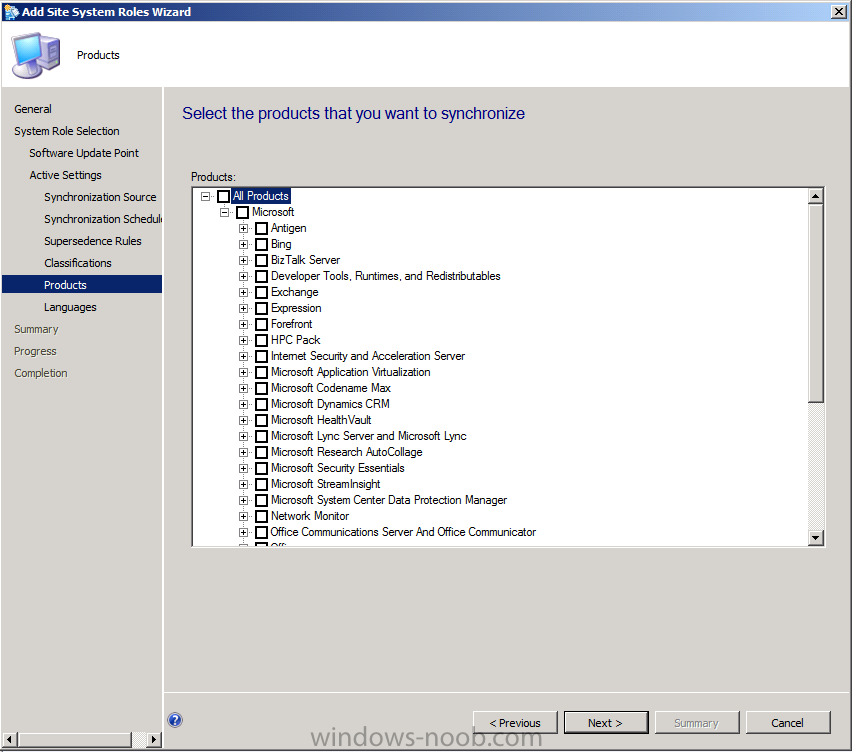Expand the Bing tree node

pyautogui.click(x=243, y=244)
